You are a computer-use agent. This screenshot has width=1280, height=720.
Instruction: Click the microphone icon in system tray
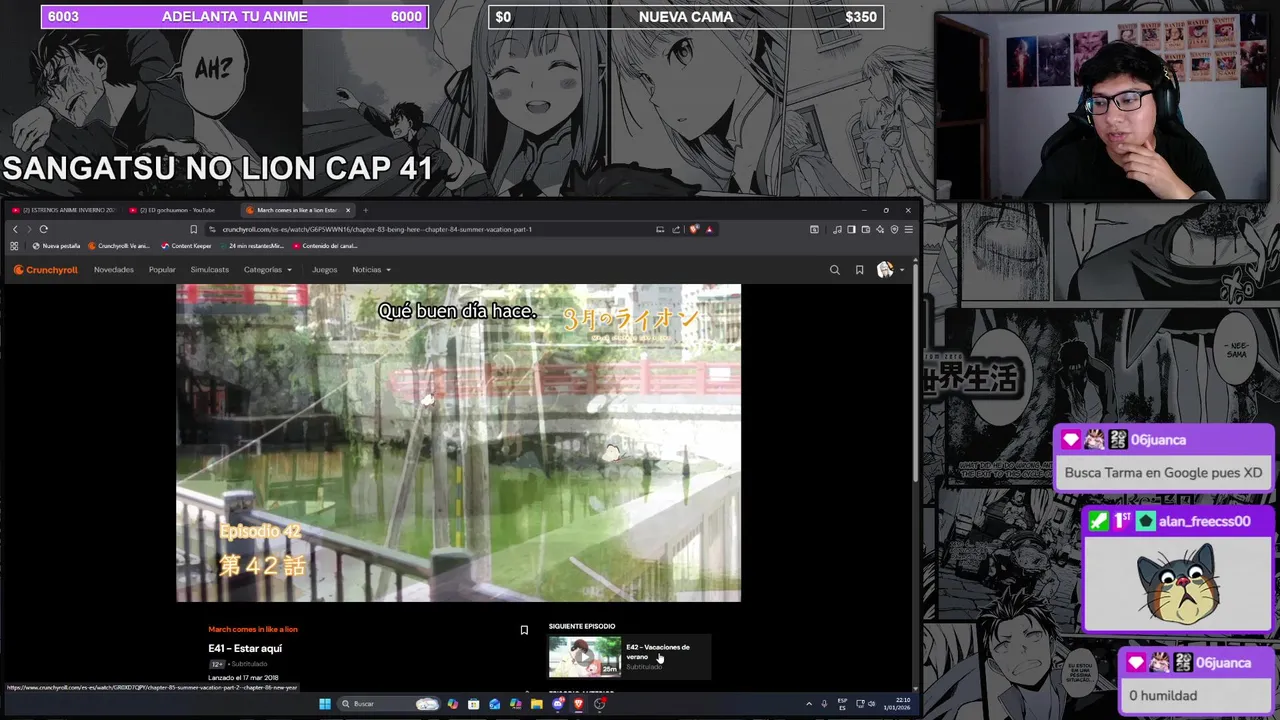tap(824, 704)
